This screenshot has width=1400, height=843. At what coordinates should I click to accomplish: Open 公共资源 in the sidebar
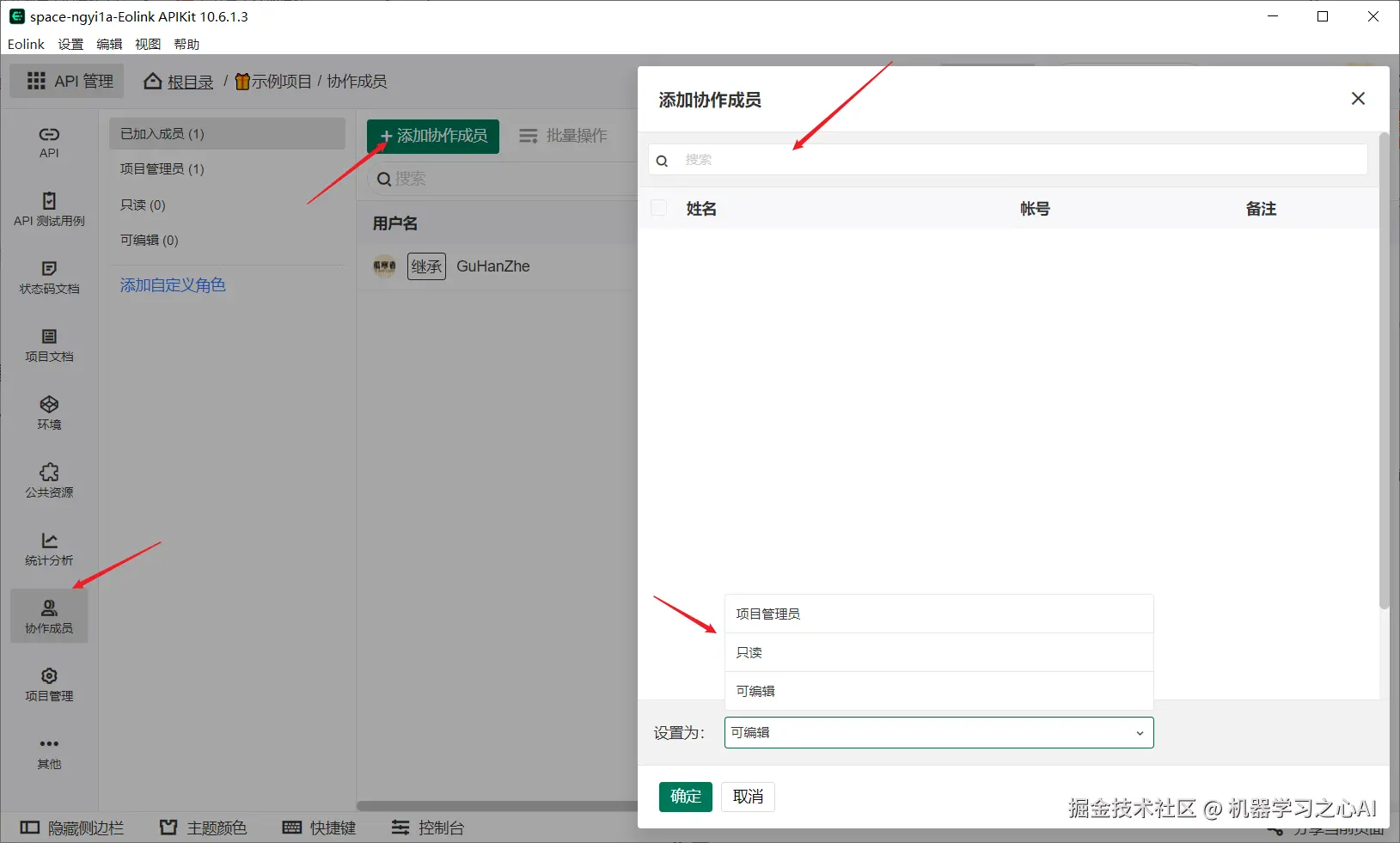coord(48,481)
